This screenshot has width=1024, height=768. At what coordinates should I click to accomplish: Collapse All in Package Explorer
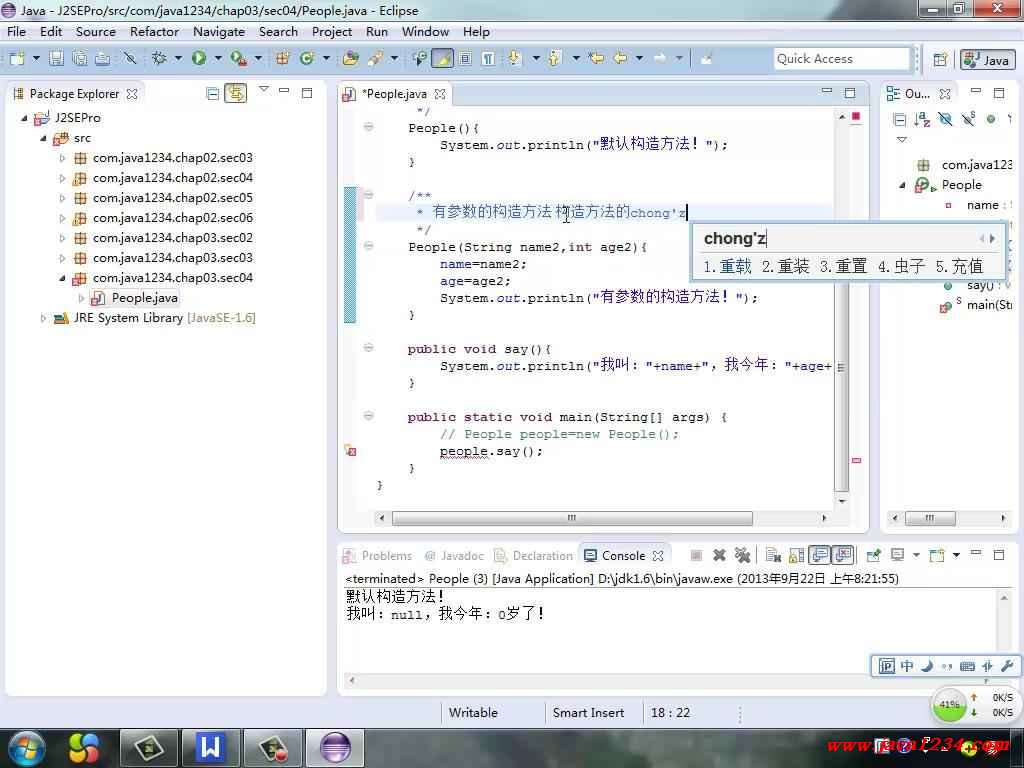tap(212, 93)
